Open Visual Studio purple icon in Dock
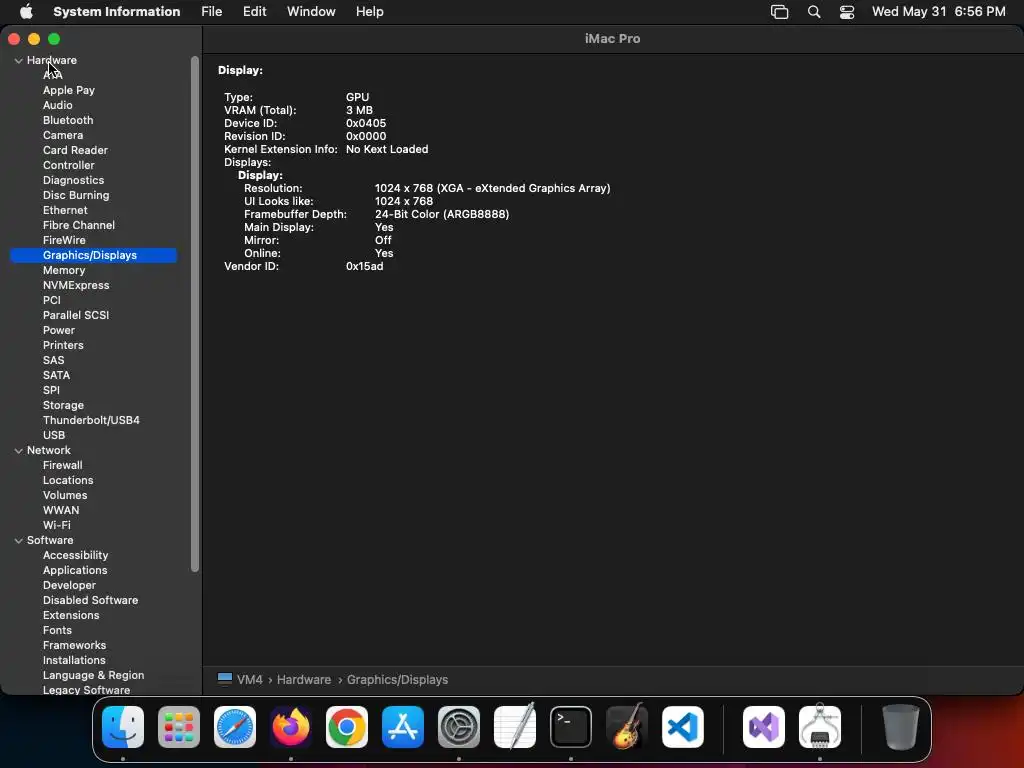 point(764,727)
